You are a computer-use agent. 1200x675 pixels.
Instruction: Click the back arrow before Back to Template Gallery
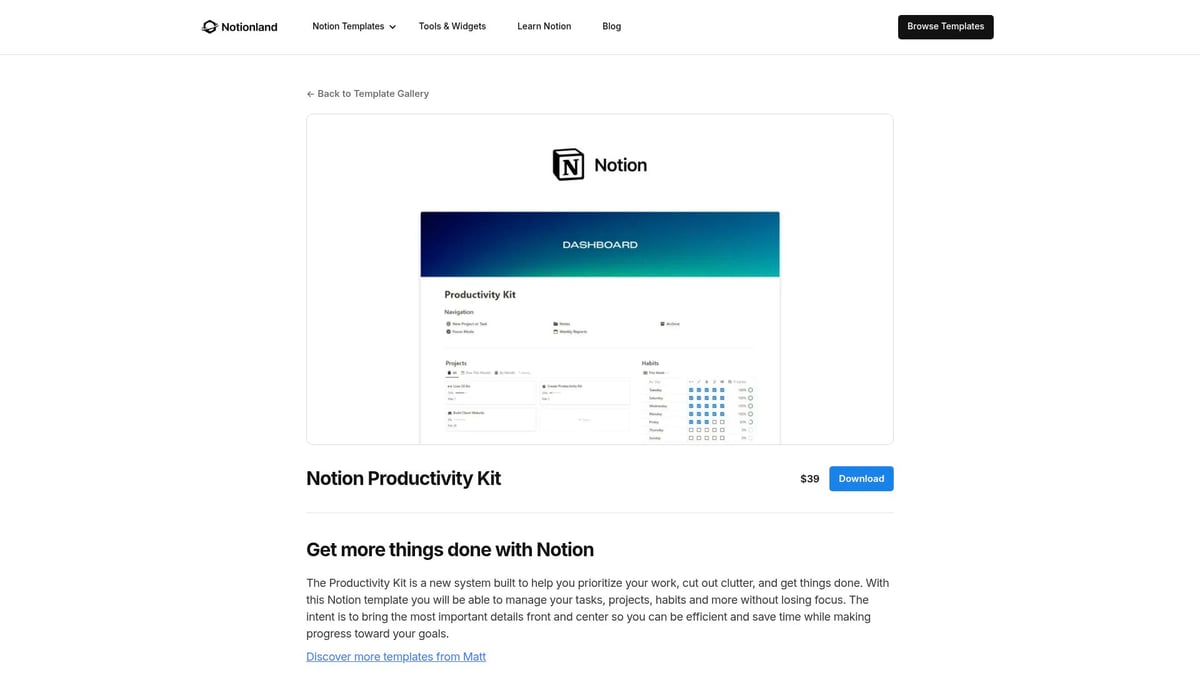pyautogui.click(x=310, y=93)
